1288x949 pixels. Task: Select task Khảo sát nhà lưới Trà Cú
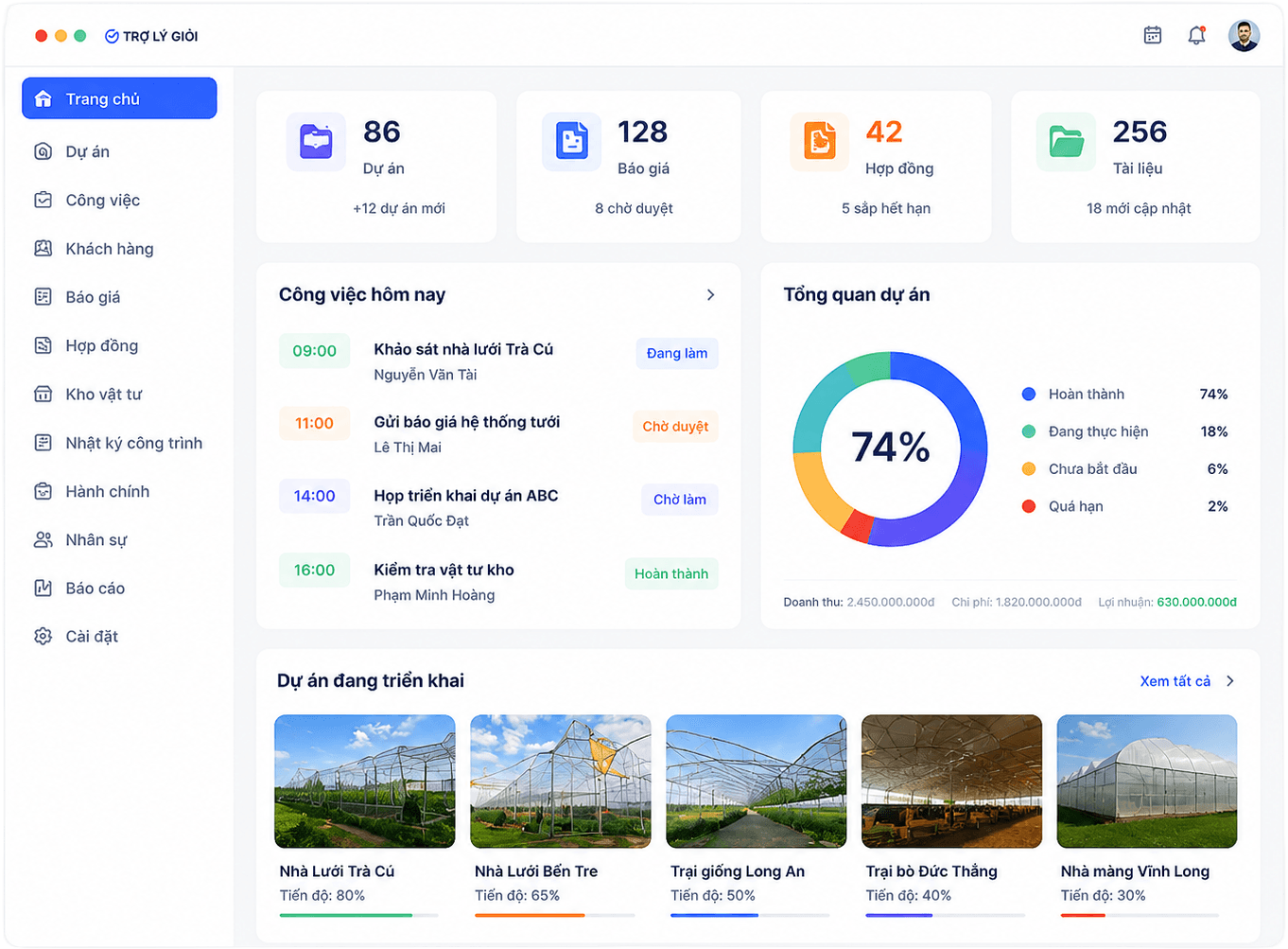(x=463, y=349)
